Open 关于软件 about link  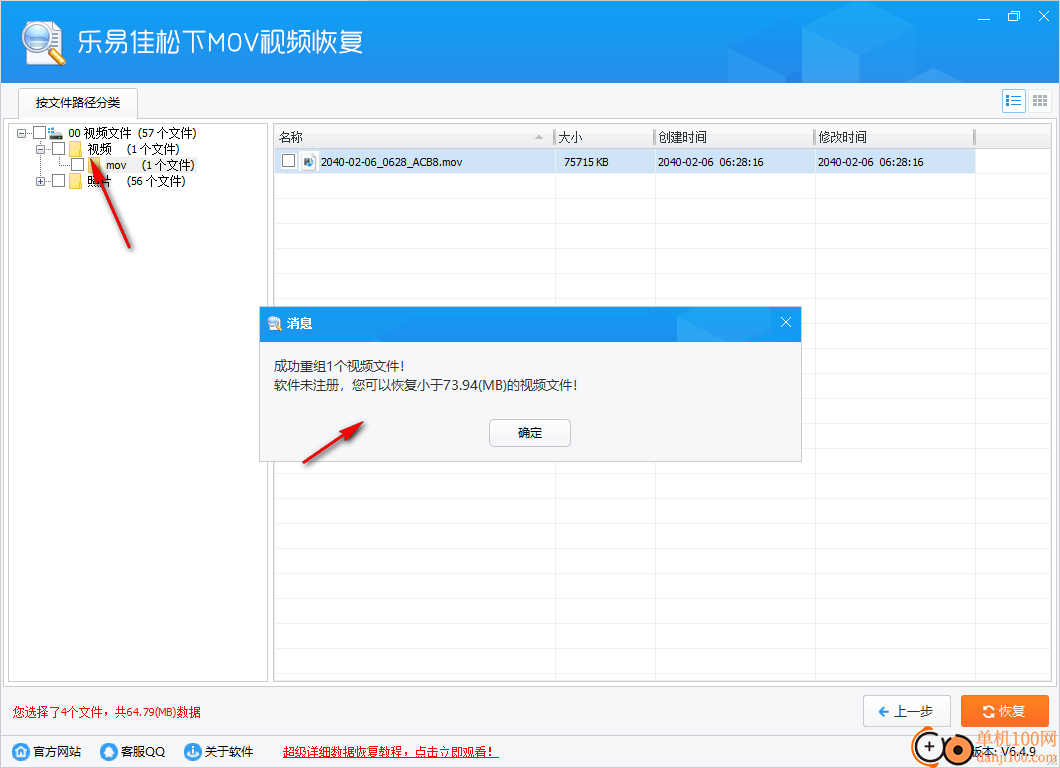pos(229,752)
